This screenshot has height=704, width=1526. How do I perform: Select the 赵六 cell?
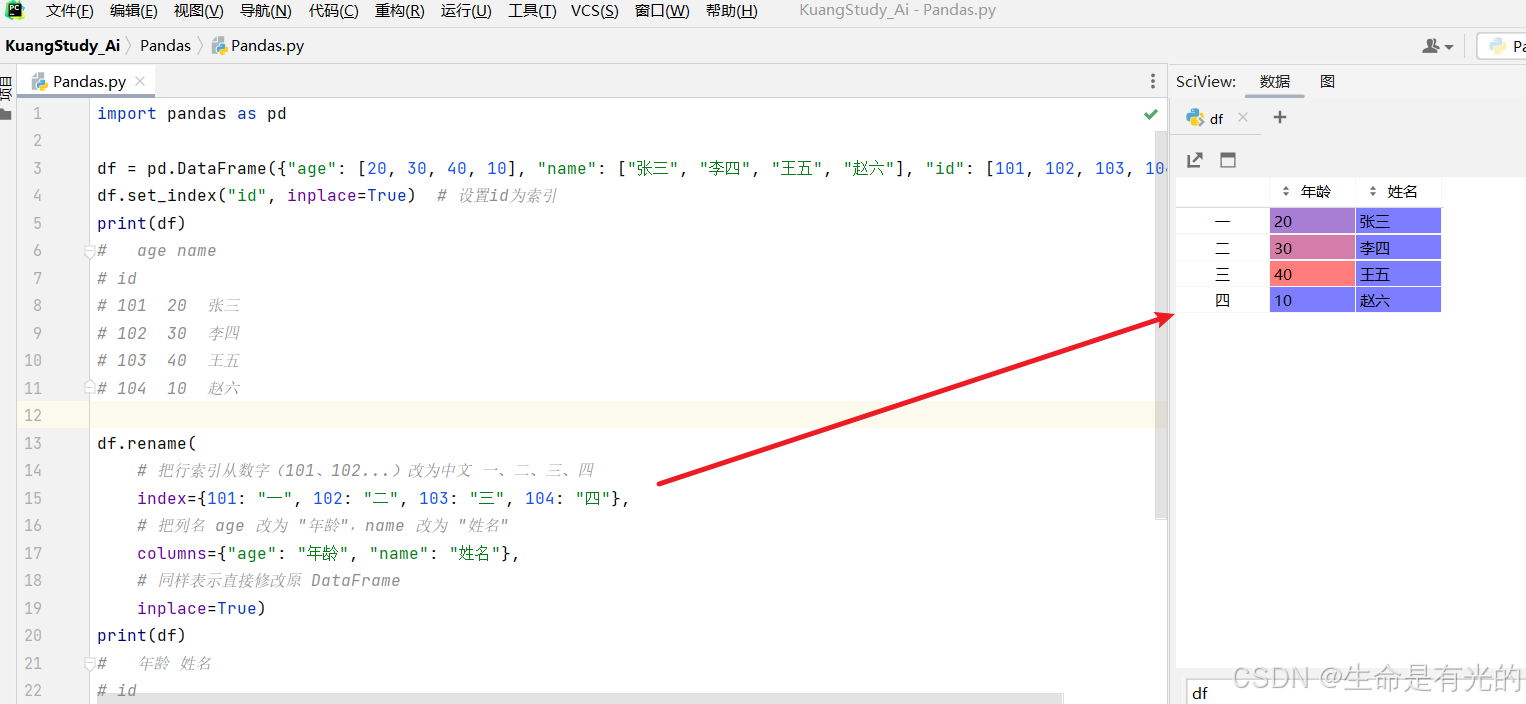pyautogui.click(x=1398, y=299)
